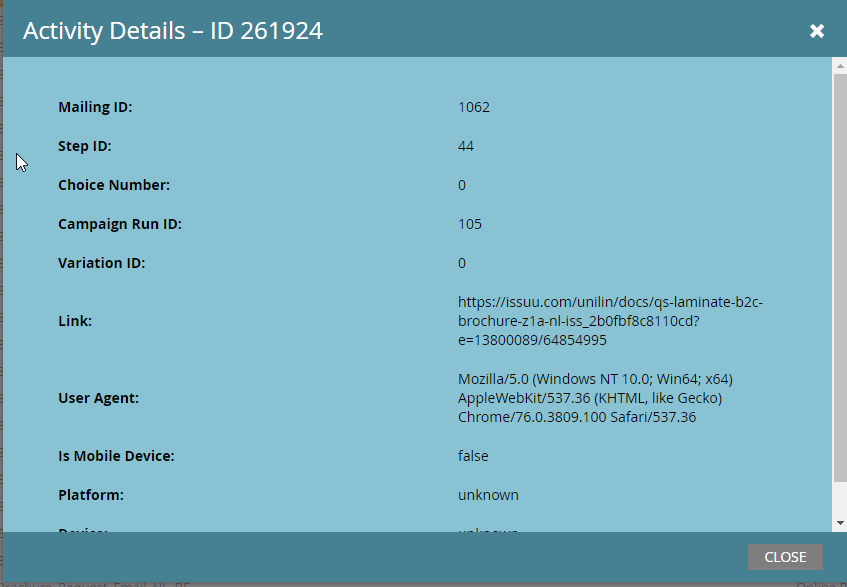Click the vertical scrollbar thumb

pos(839,278)
